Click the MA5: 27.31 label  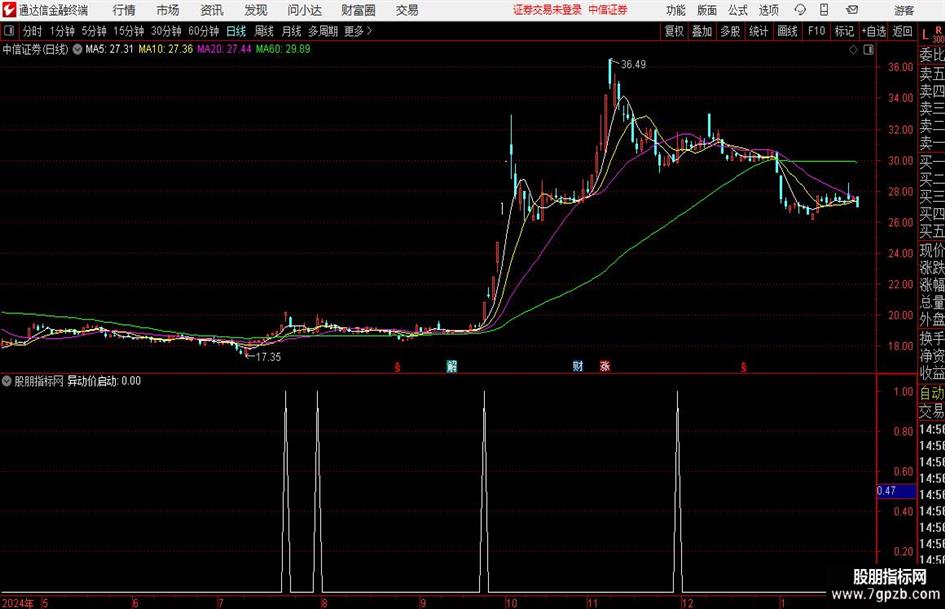[x=109, y=49]
